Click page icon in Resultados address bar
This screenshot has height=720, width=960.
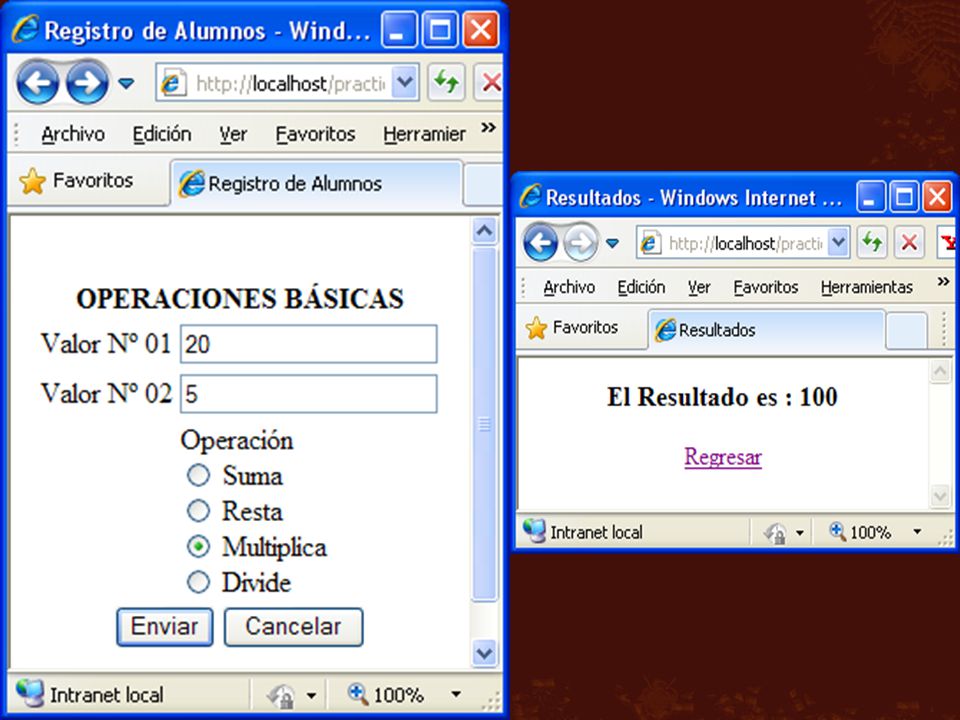[650, 244]
